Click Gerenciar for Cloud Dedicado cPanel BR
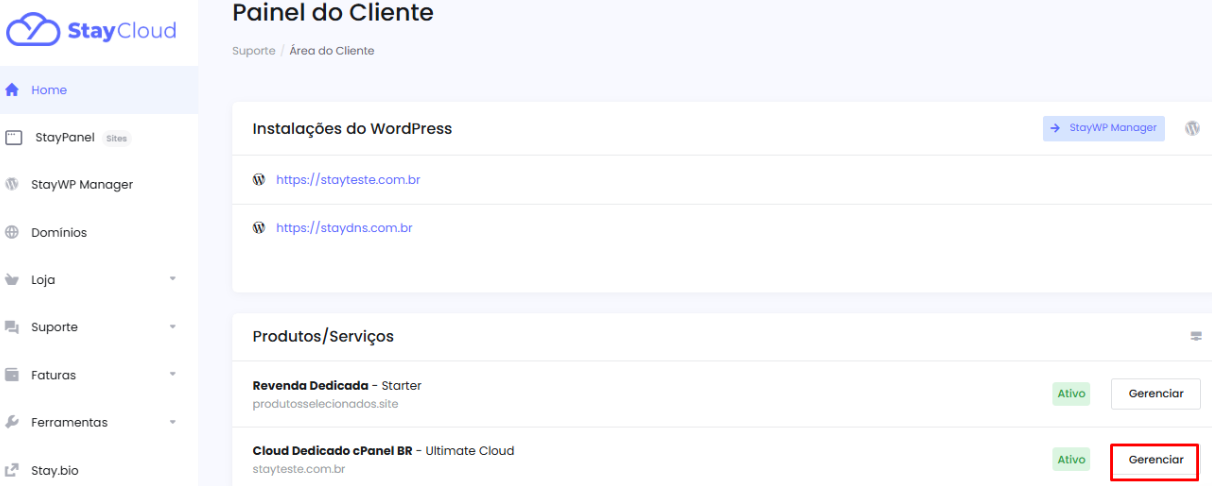Image resolution: width=1212 pixels, height=486 pixels. (1155, 460)
